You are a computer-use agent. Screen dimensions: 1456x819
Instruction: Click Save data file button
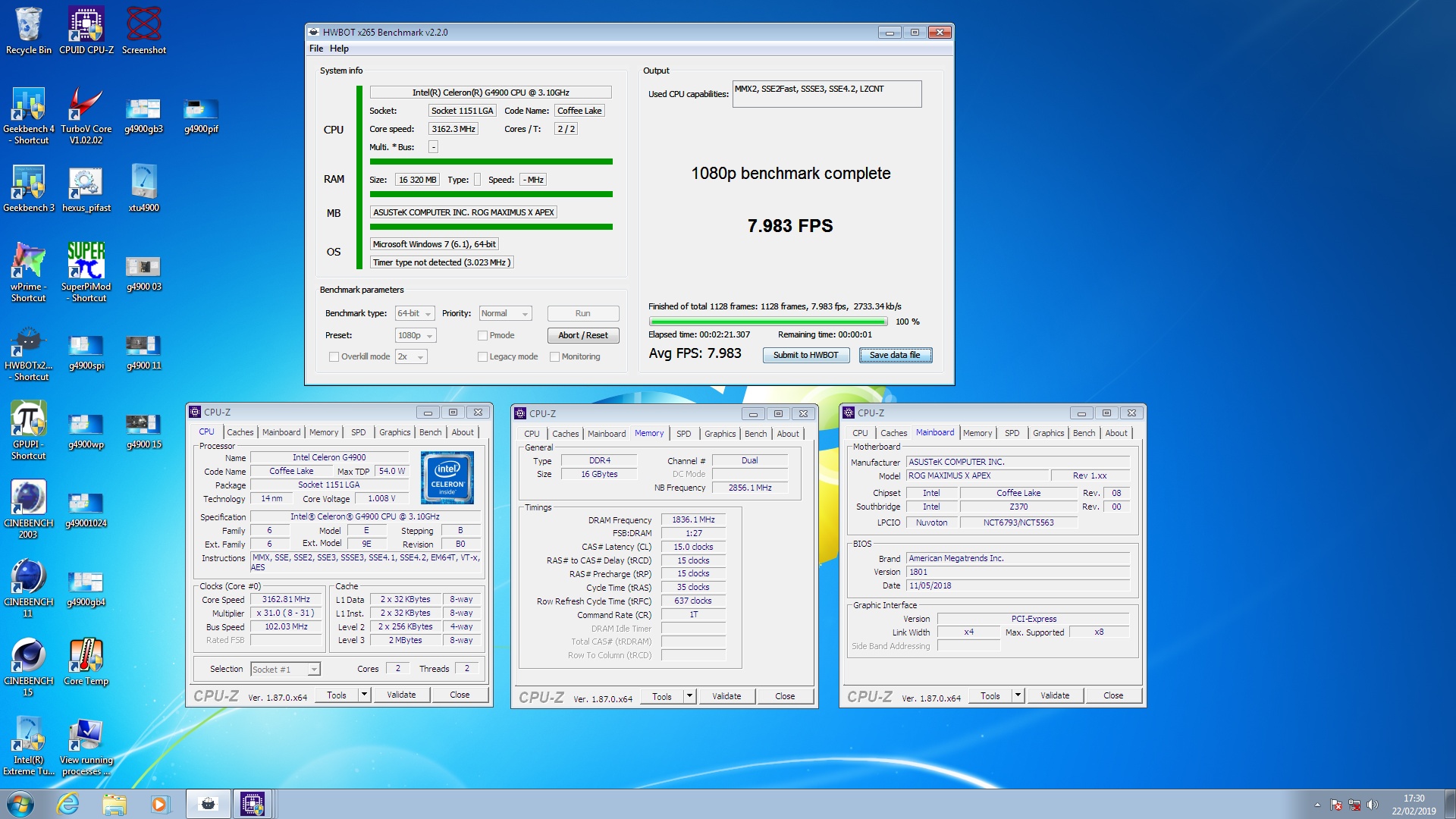(895, 355)
